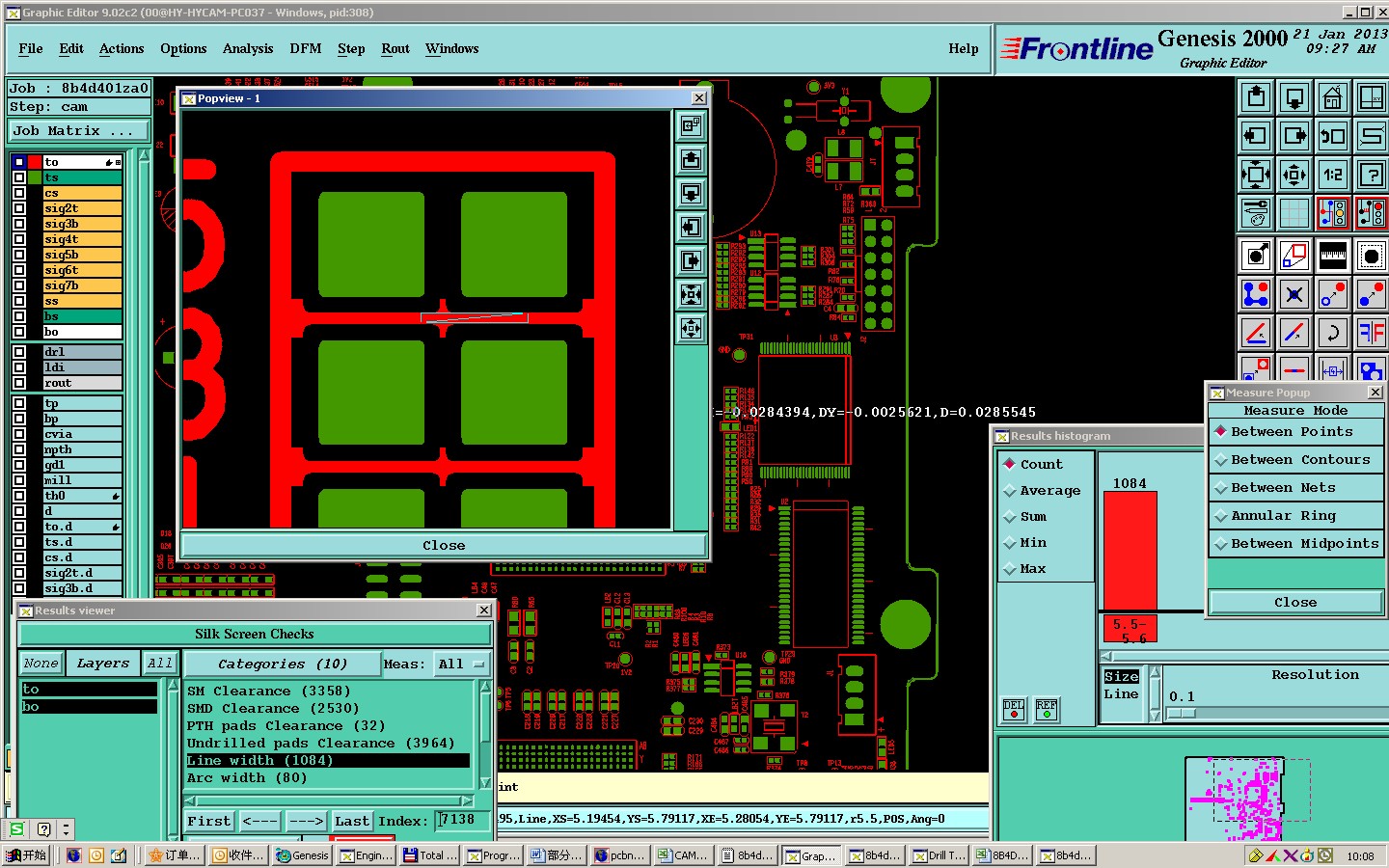This screenshot has width=1389, height=868.
Task: Click the zoom out arrows icon
Action: (1256, 175)
